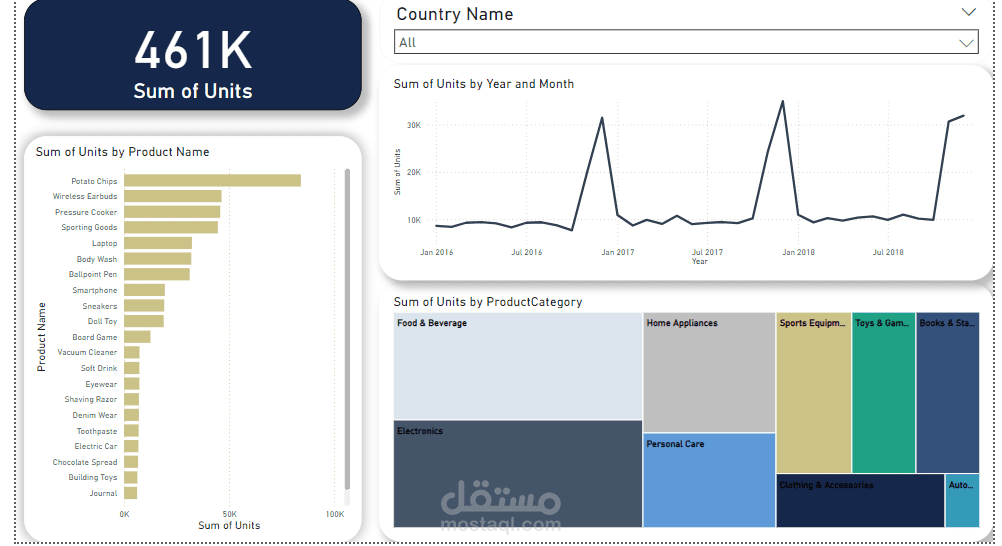The image size is (1002, 546).
Task: Click the Soft Drink bar
Action: coord(132,368)
